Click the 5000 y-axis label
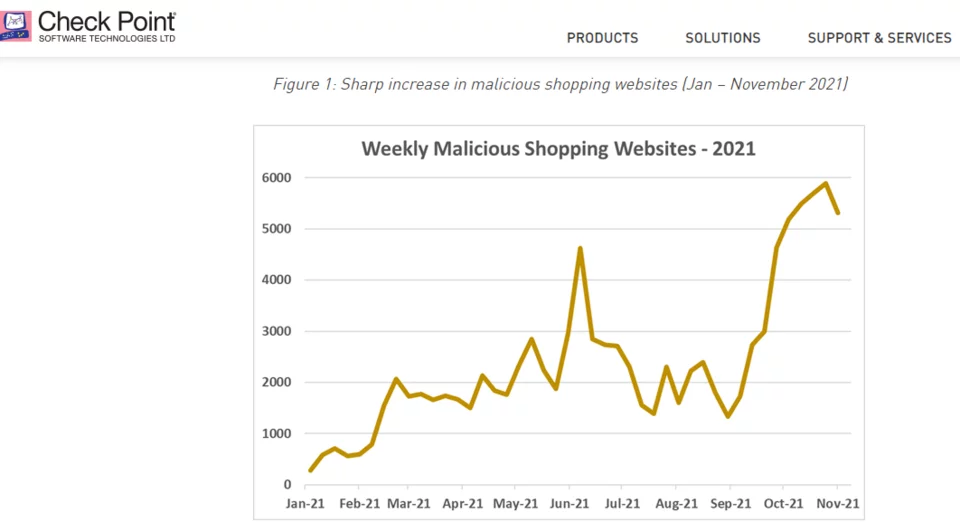Viewport: 960px width, 522px height. pyautogui.click(x=274, y=229)
